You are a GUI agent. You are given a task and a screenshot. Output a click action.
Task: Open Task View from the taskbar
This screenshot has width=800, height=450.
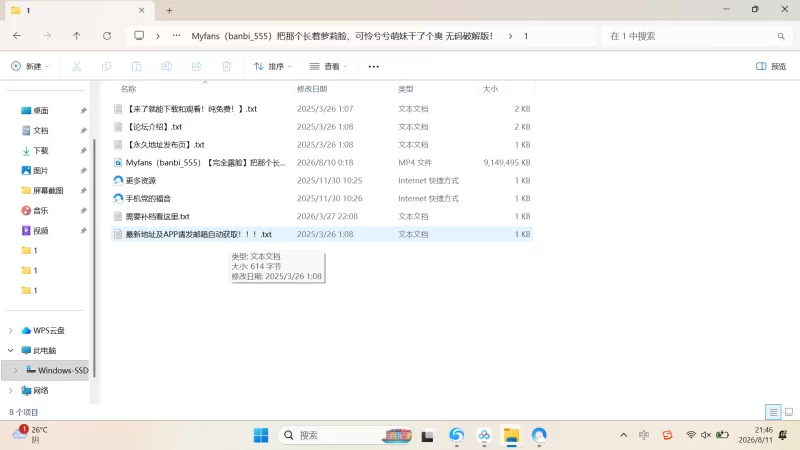tap(427, 436)
